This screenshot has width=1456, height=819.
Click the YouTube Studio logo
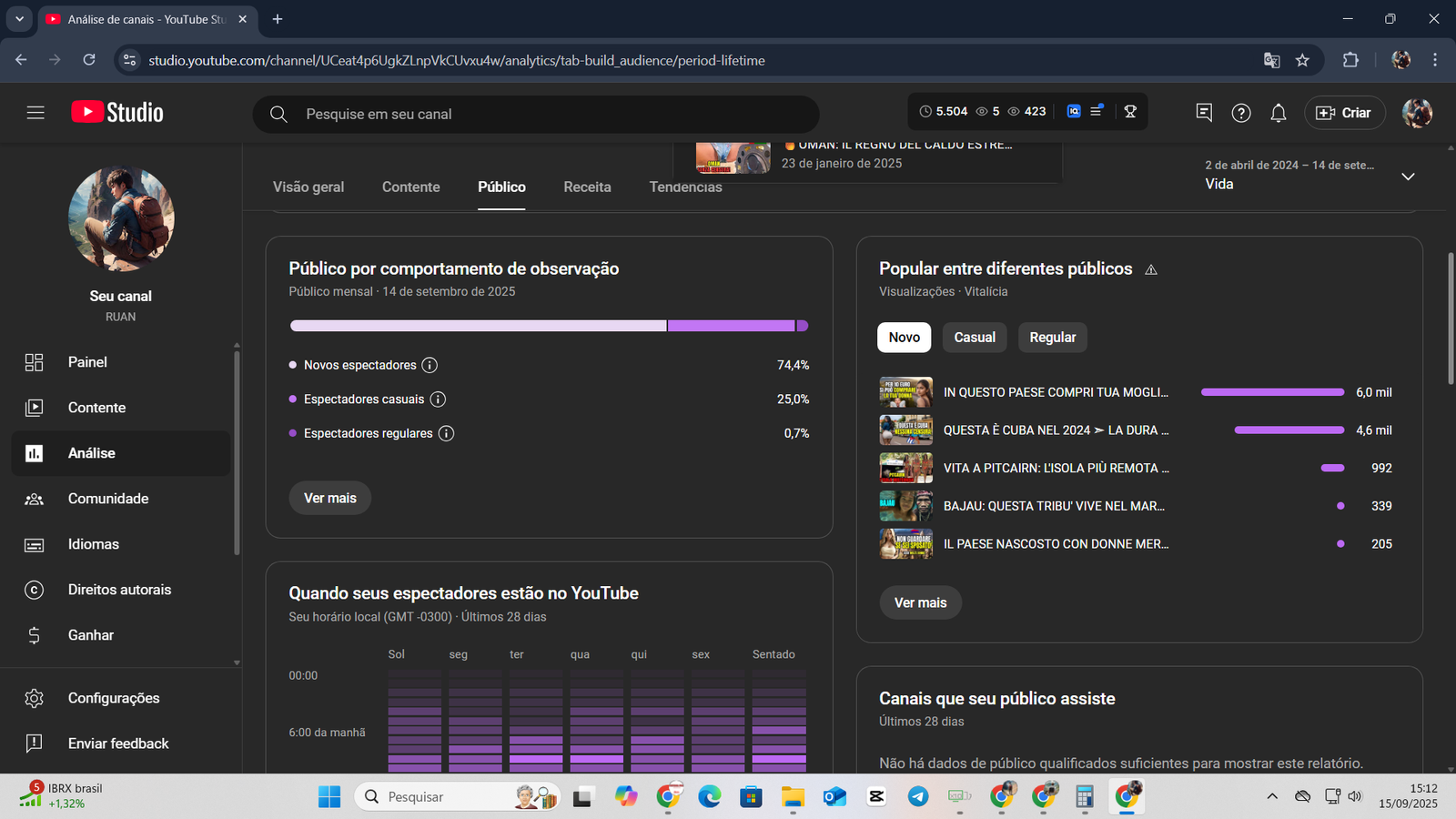(117, 112)
